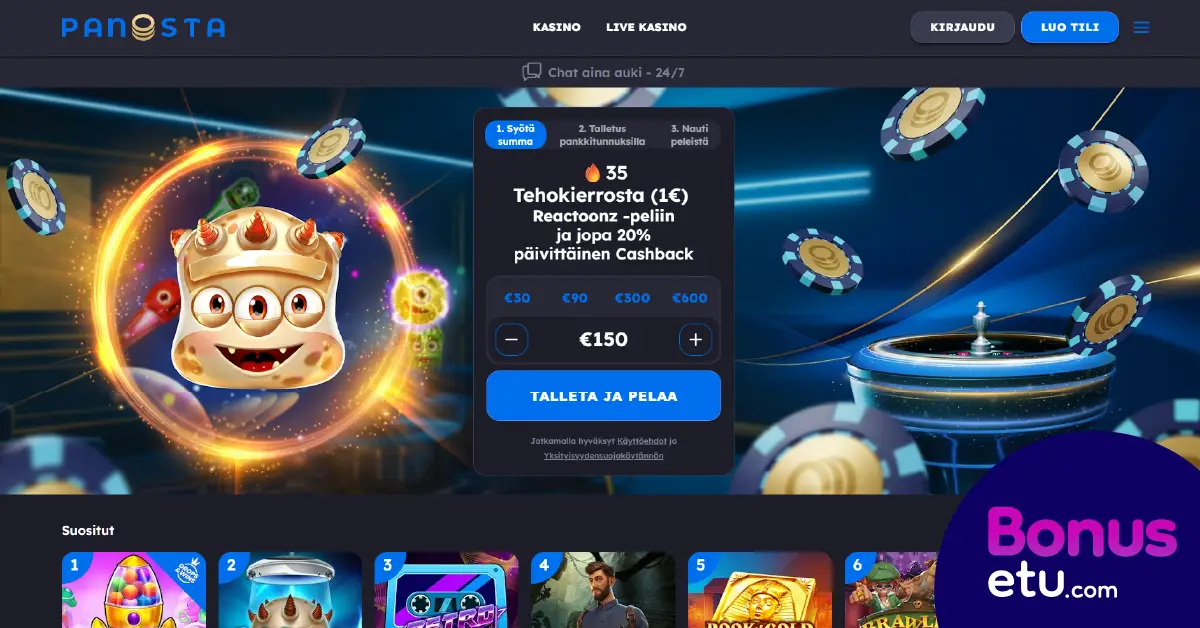
Task: Click the €150 deposit amount field
Action: point(603,340)
